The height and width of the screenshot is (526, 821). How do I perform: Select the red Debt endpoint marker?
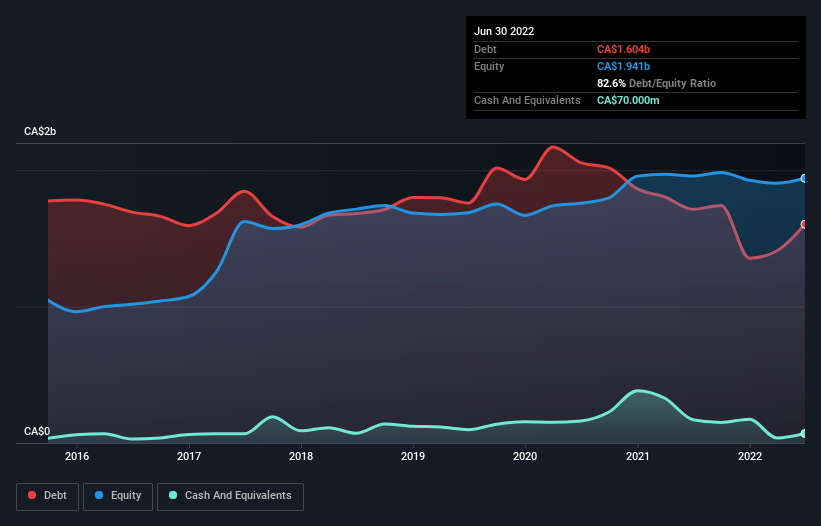804,224
